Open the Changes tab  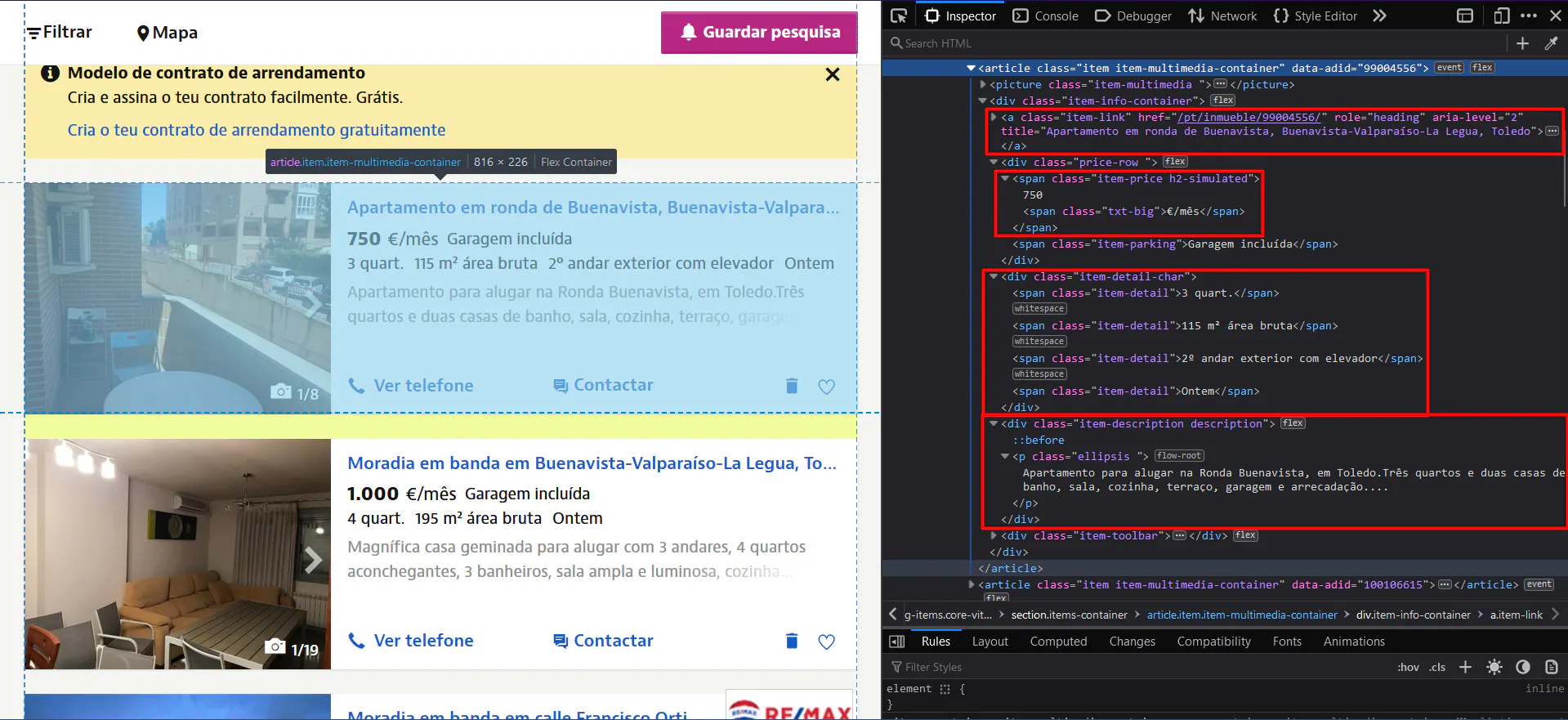(1132, 642)
